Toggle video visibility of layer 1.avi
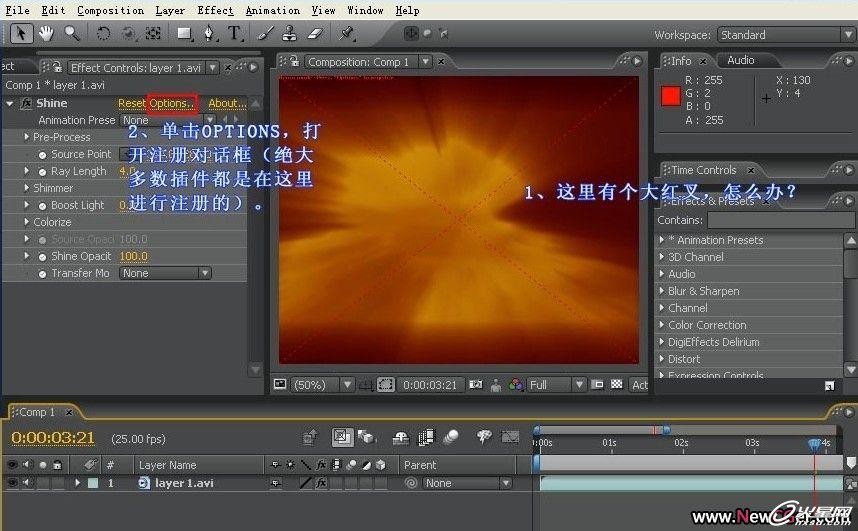This screenshot has height=531, width=858. 11,483
